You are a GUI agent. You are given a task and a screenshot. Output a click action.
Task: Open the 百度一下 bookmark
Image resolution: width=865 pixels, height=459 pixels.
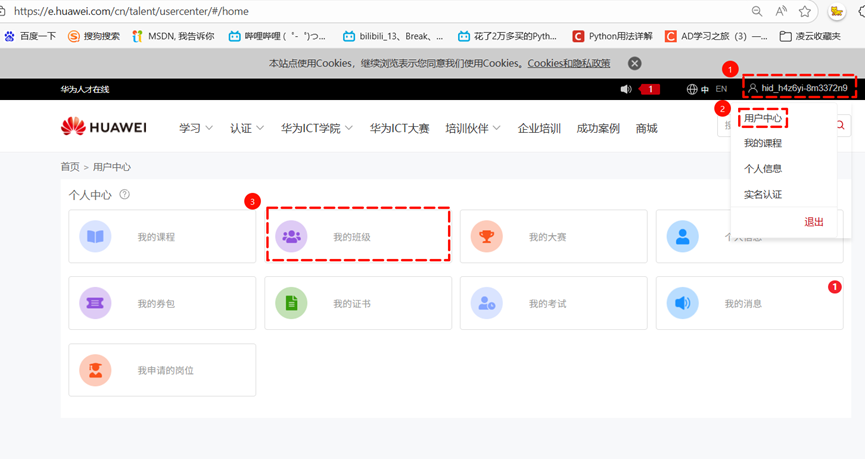click(30, 36)
